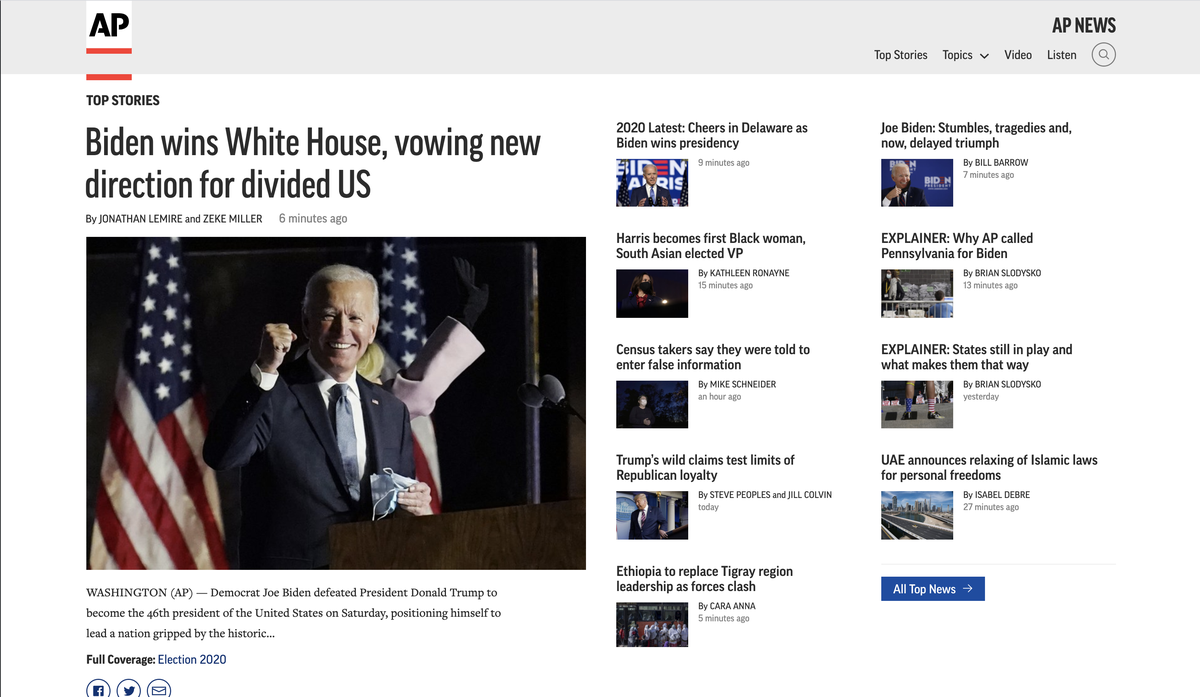Share story via Twitter icon
1200x697 pixels.
[128, 689]
